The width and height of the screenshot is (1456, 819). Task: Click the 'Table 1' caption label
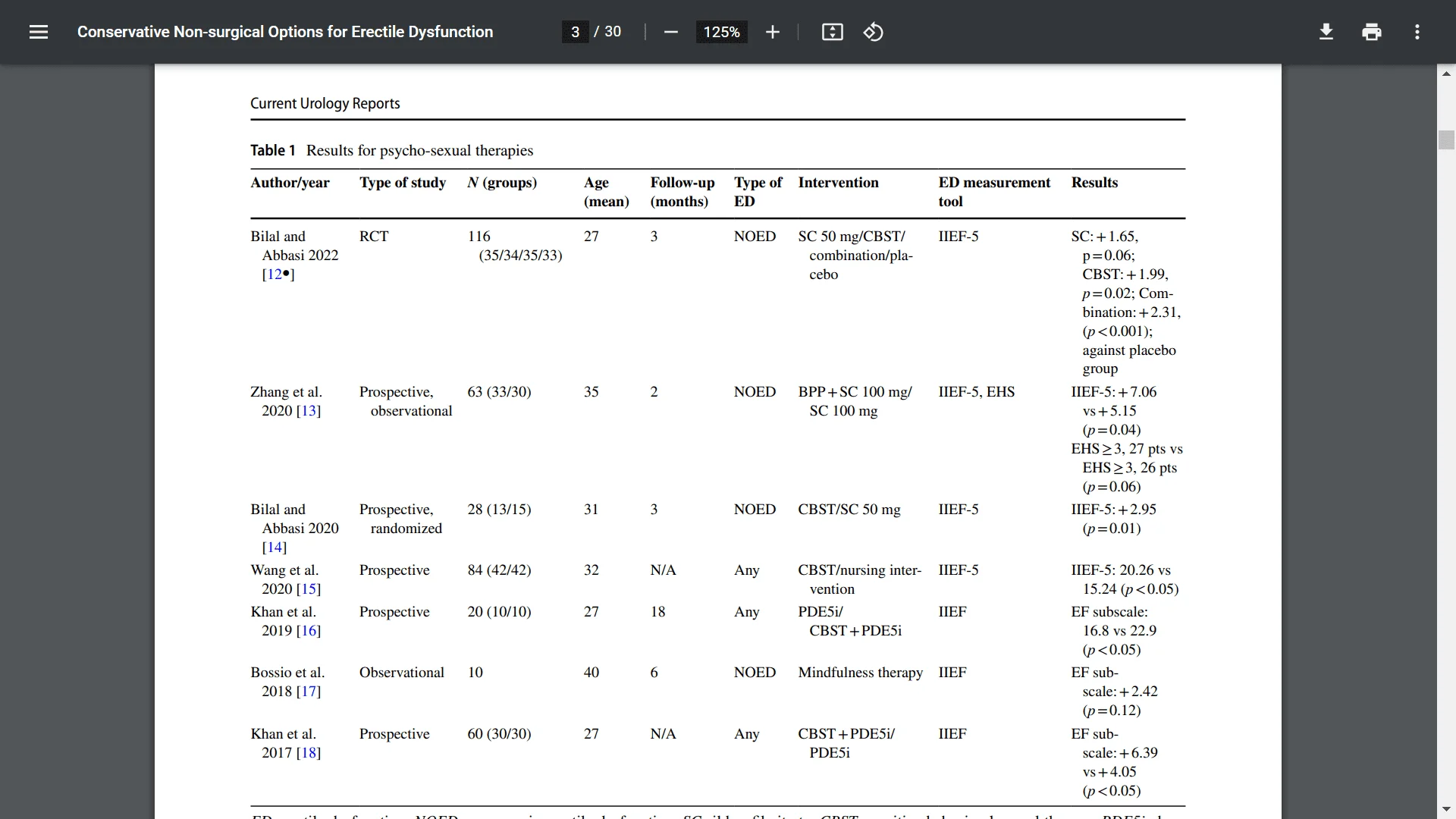[273, 150]
